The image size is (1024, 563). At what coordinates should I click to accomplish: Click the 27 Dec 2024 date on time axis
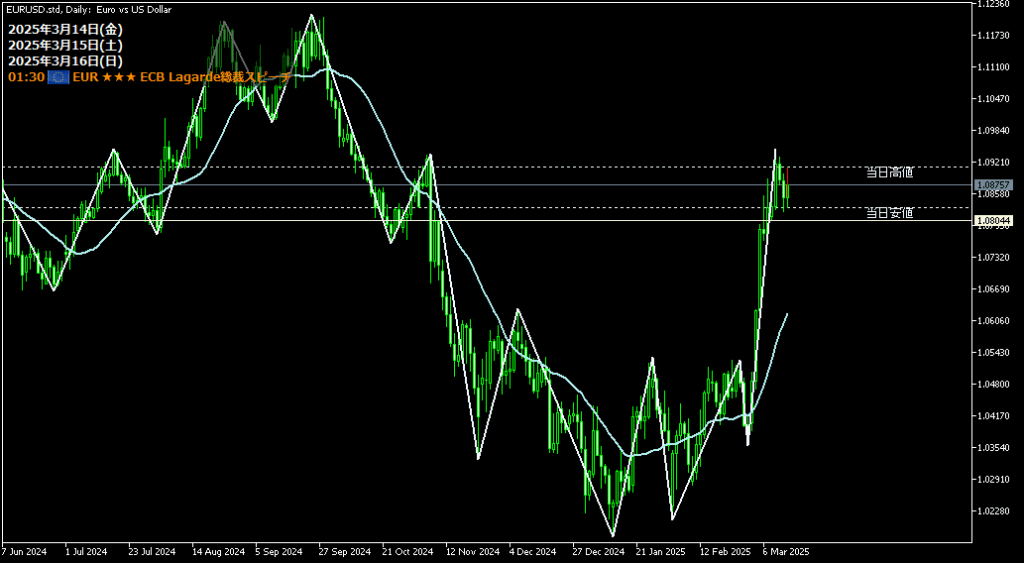pyautogui.click(x=598, y=551)
